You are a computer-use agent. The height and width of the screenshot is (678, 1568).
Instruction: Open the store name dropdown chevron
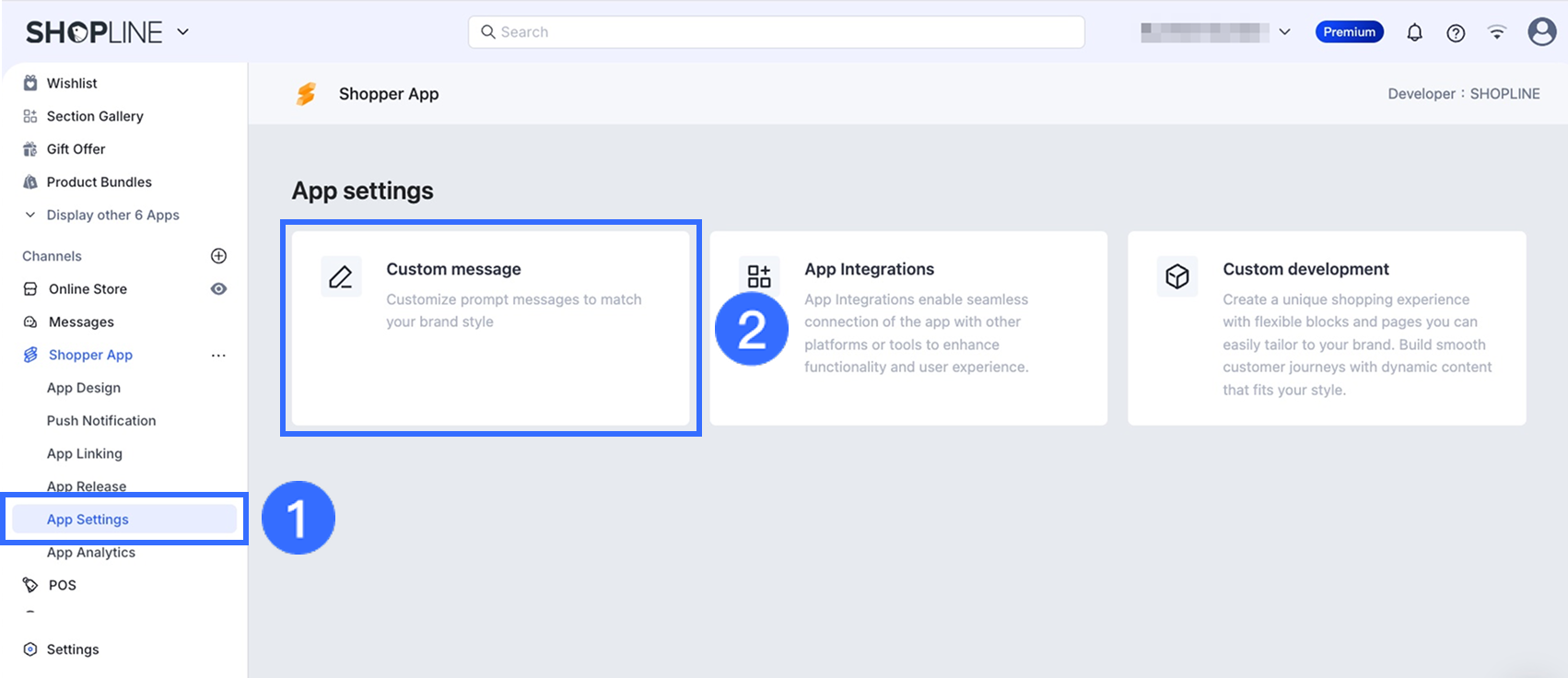click(x=1284, y=32)
